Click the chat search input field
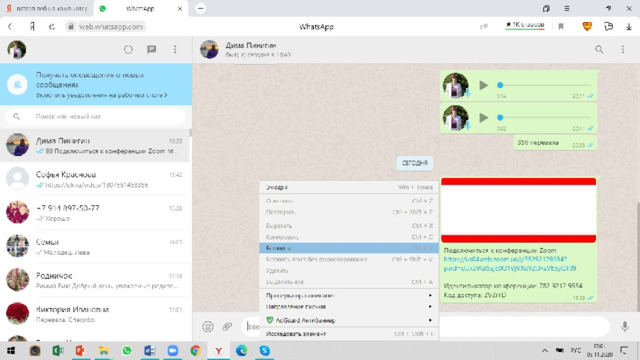This screenshot has height=360, width=640. click(96, 117)
